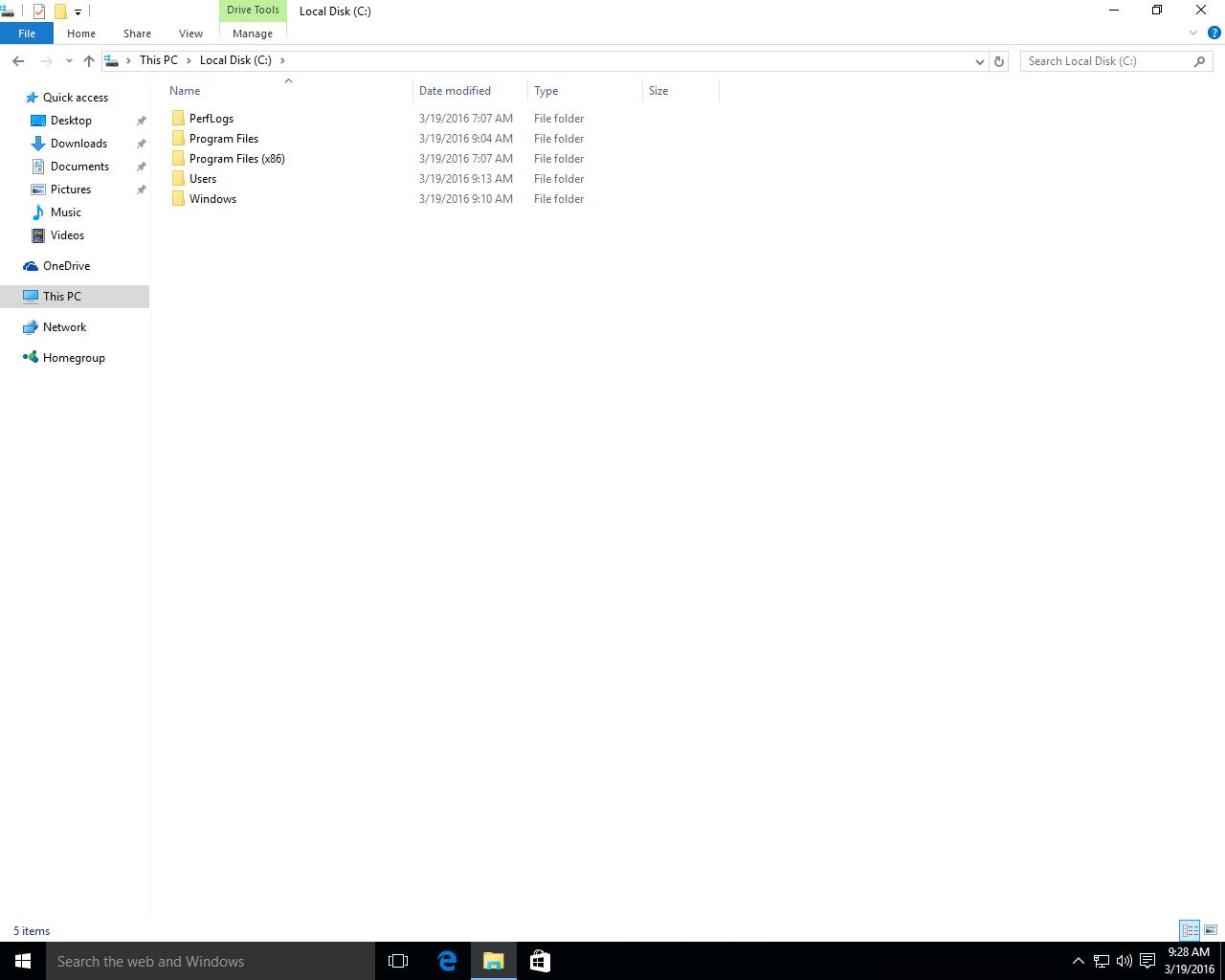Viewport: 1225px width, 980px height.
Task: Click the pin icon next to Pictures
Action: 141,189
